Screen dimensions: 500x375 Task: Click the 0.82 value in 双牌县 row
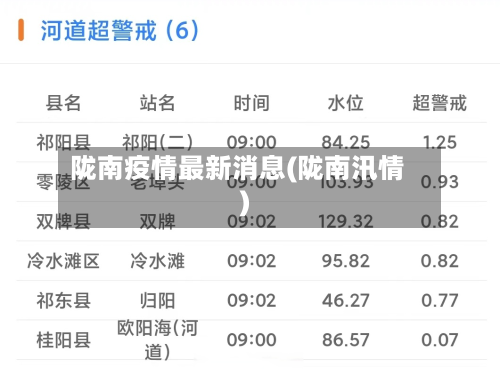click(439, 222)
